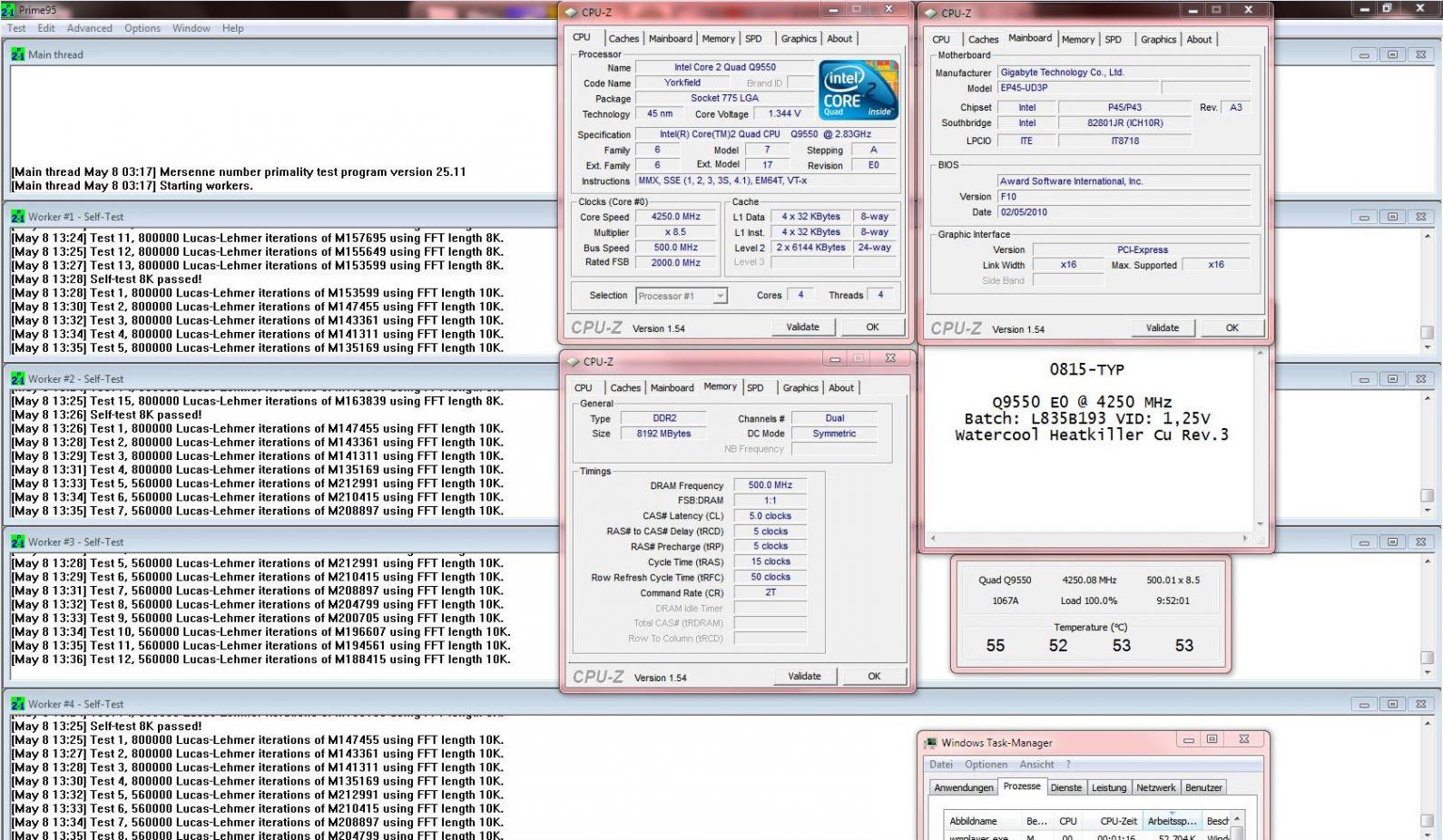
Task: Click the Worker #2 Self-Test window icon
Action: 18,379
